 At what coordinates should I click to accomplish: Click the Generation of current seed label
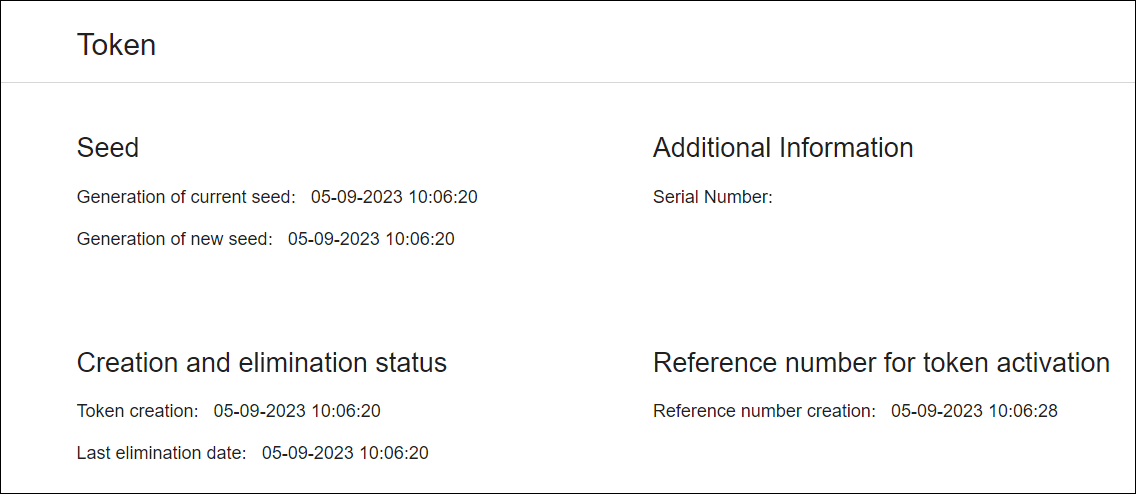point(186,197)
